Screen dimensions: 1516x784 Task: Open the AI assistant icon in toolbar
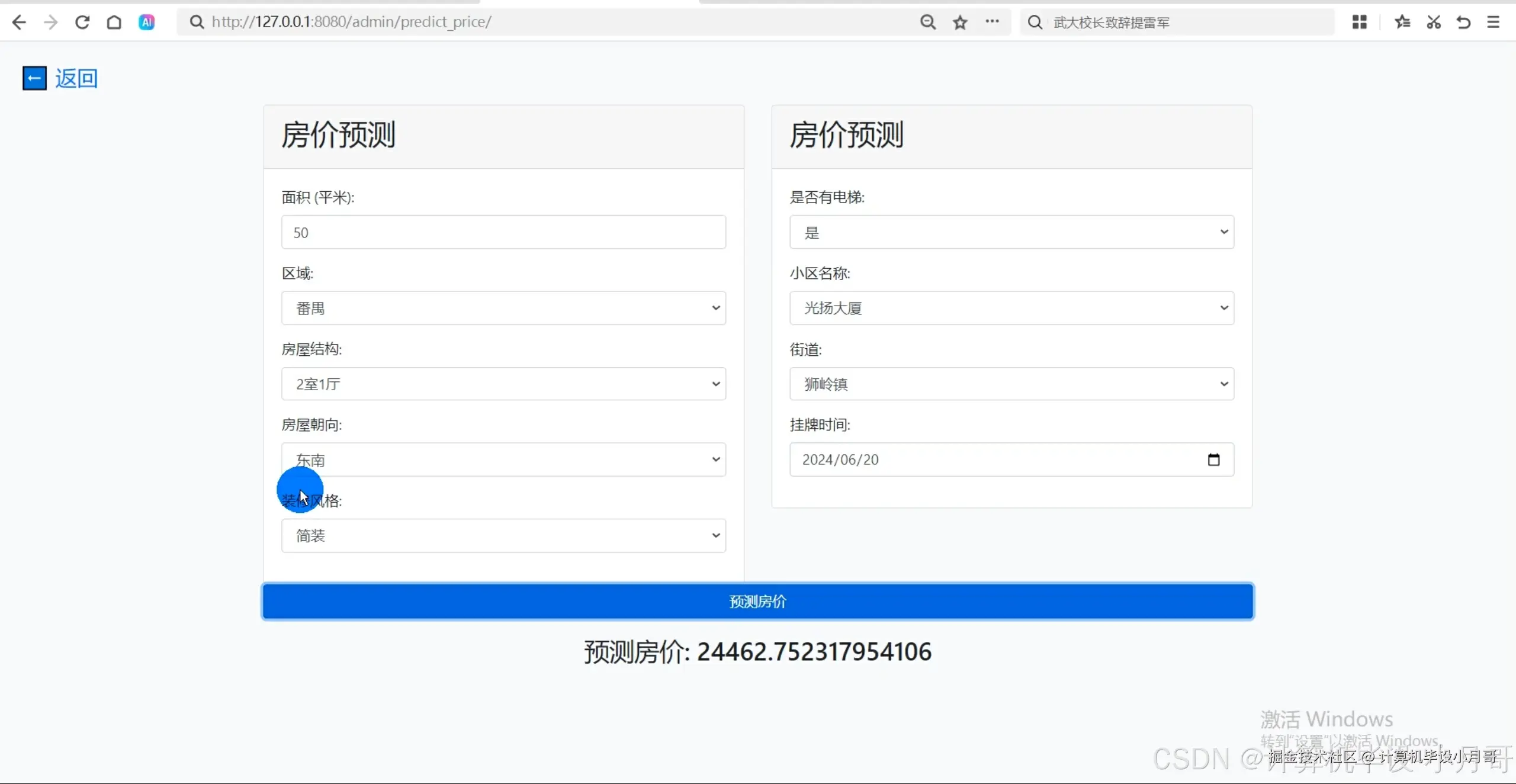(x=146, y=22)
